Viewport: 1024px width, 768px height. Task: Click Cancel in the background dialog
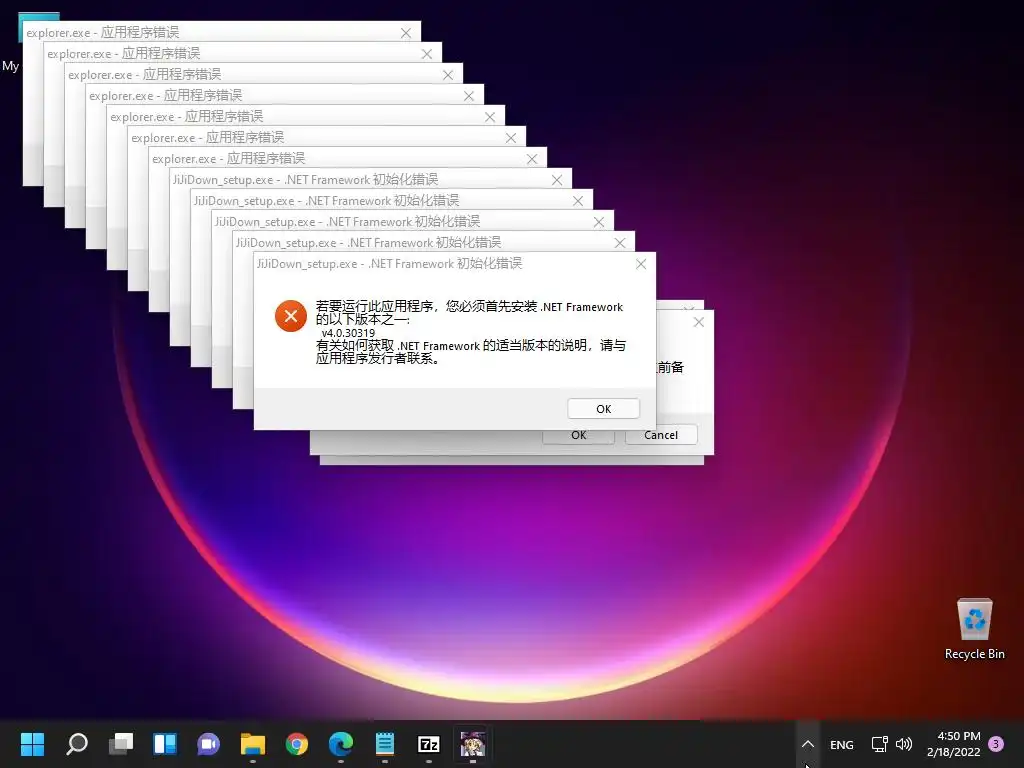(x=661, y=435)
